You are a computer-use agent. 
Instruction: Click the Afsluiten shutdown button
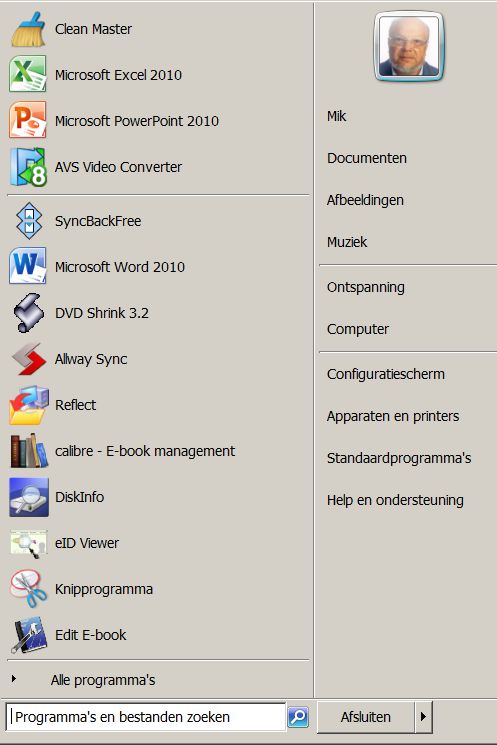coord(366,716)
